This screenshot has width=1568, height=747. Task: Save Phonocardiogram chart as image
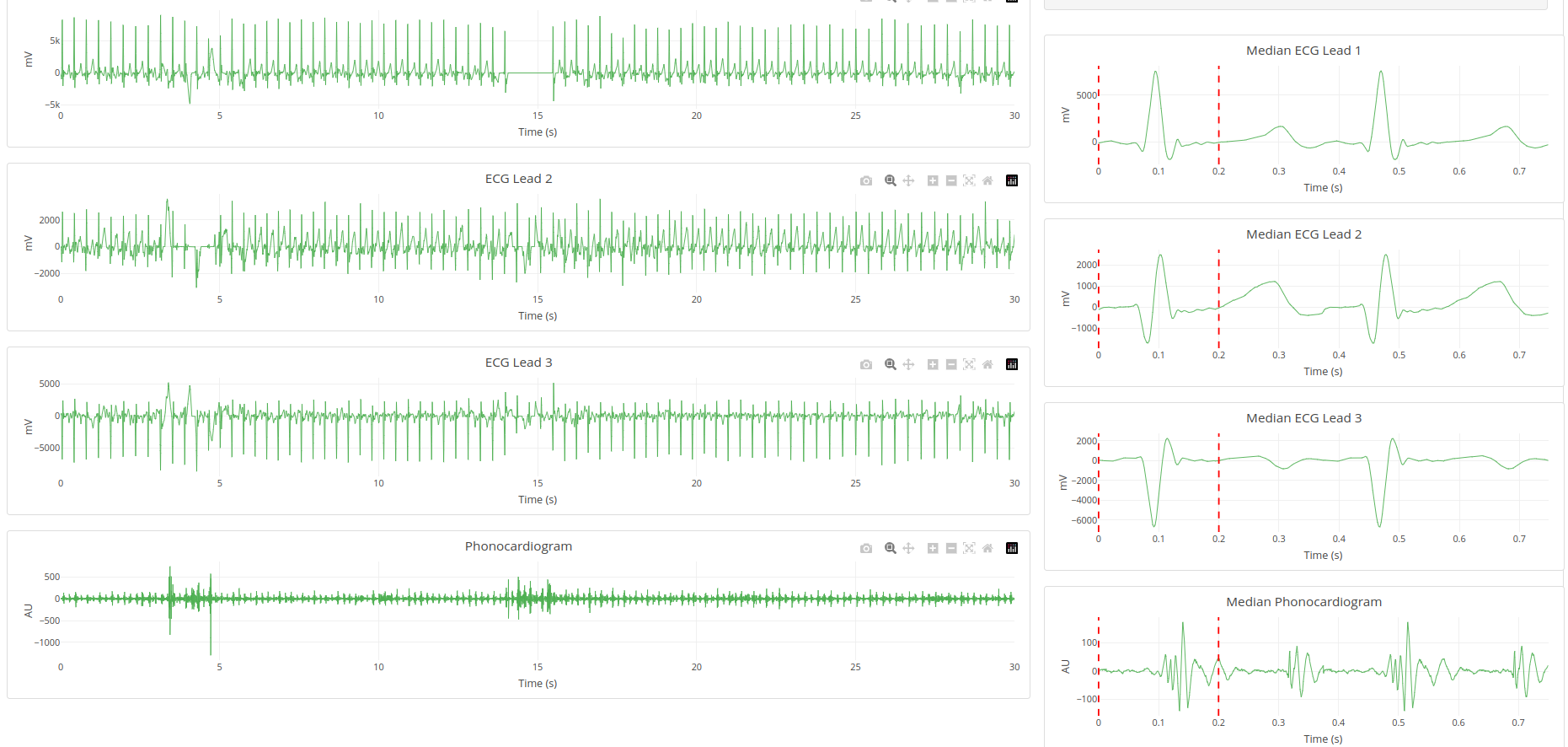coord(866,548)
